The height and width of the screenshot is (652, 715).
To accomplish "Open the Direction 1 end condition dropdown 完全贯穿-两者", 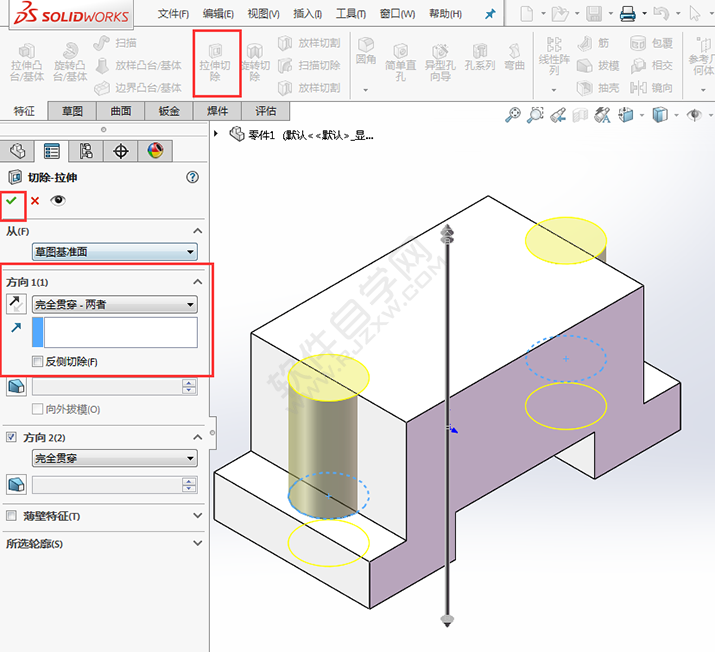I will pos(115,304).
